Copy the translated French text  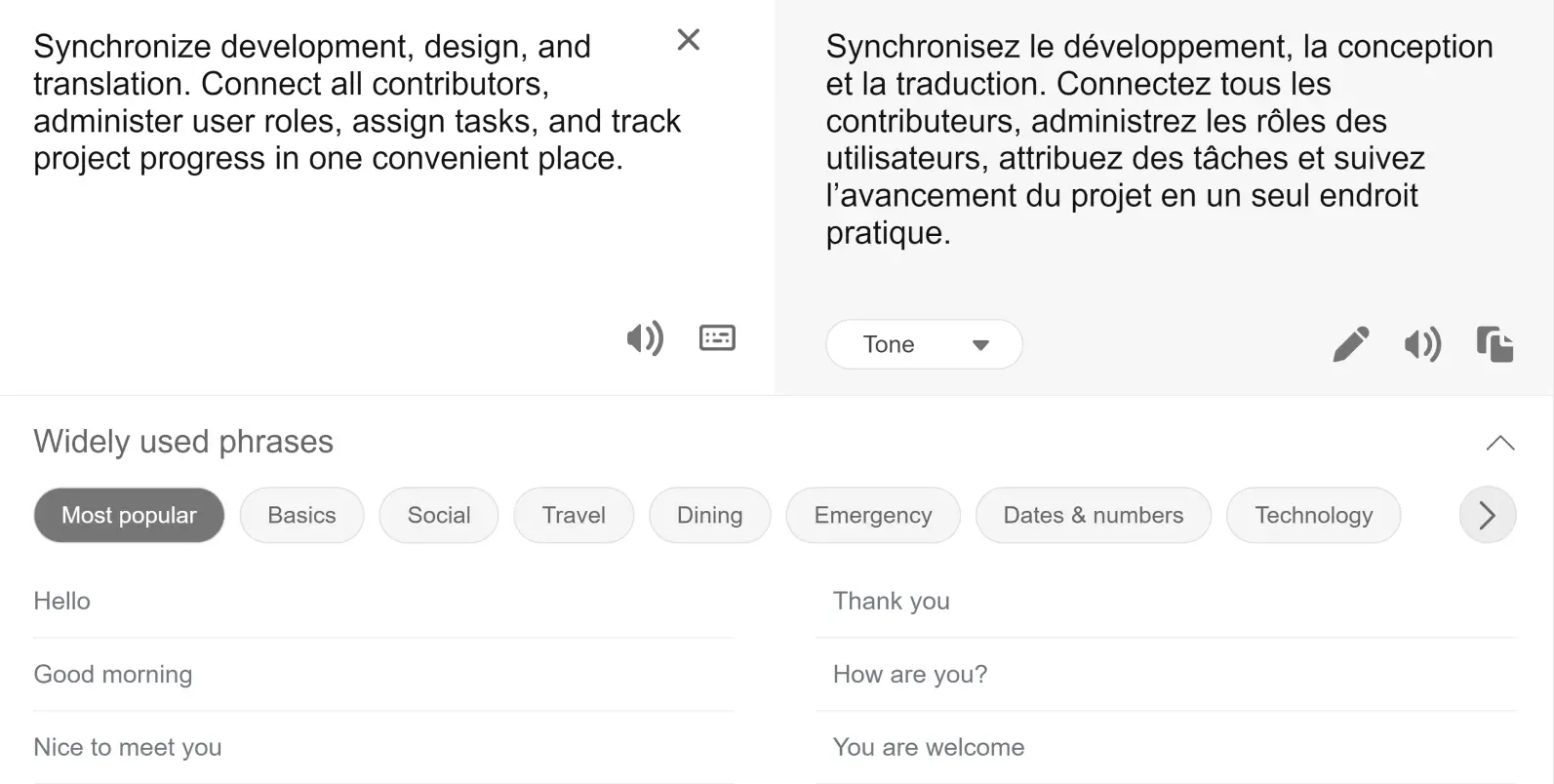[1494, 344]
